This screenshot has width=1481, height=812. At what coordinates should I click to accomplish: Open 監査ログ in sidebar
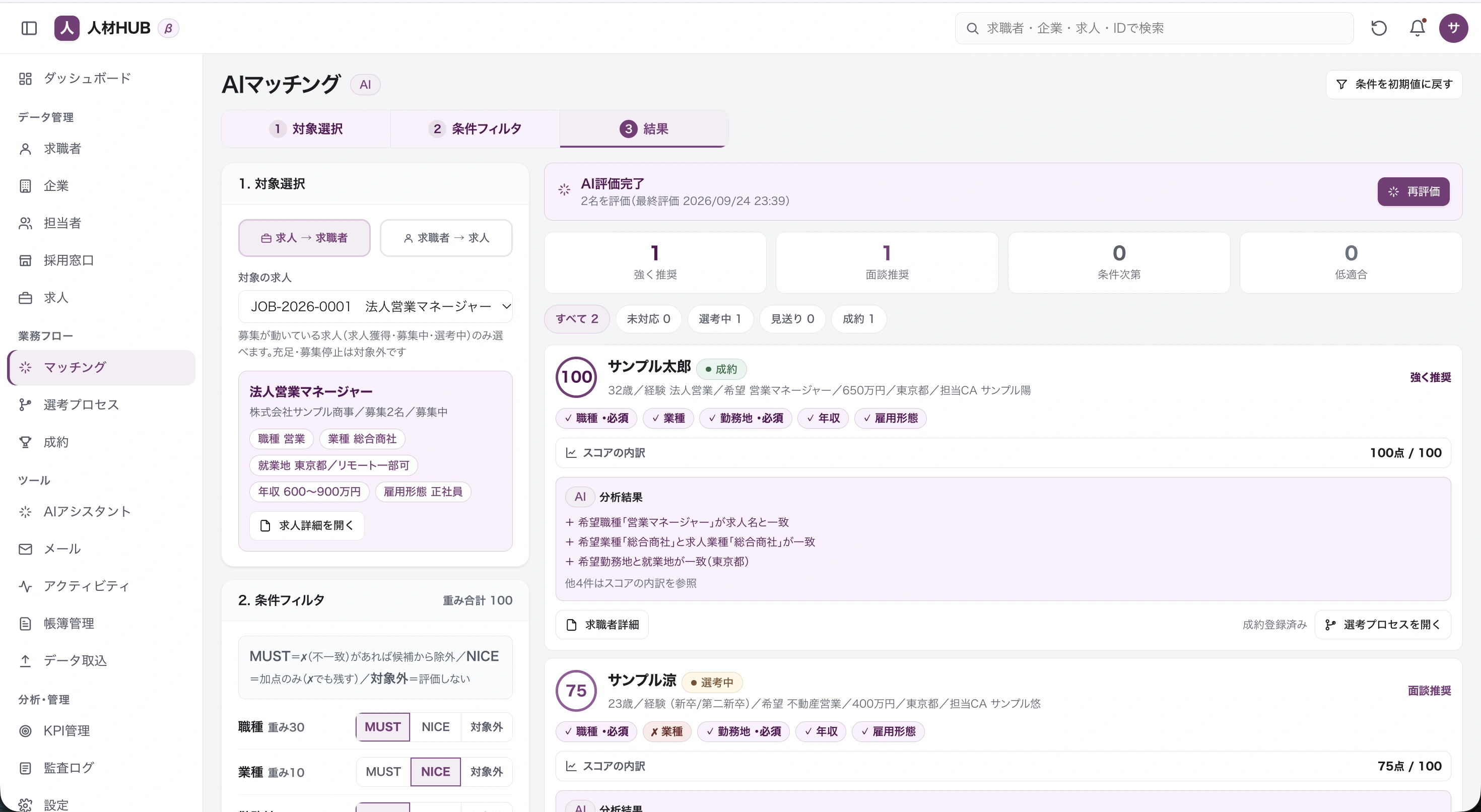pyautogui.click(x=101, y=768)
